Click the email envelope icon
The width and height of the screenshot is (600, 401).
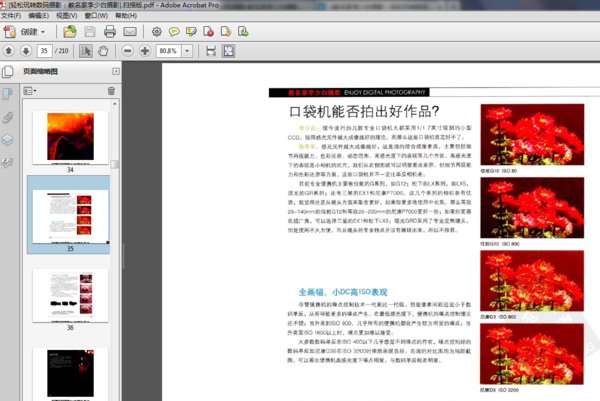coord(130,32)
